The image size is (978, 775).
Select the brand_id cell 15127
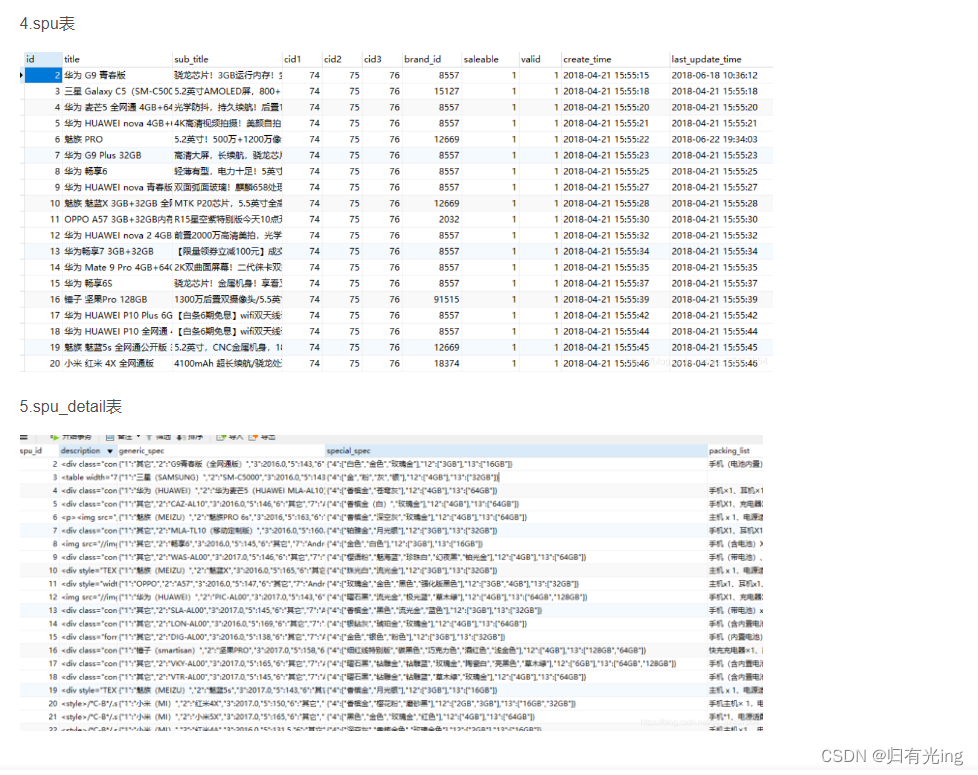coord(432,91)
